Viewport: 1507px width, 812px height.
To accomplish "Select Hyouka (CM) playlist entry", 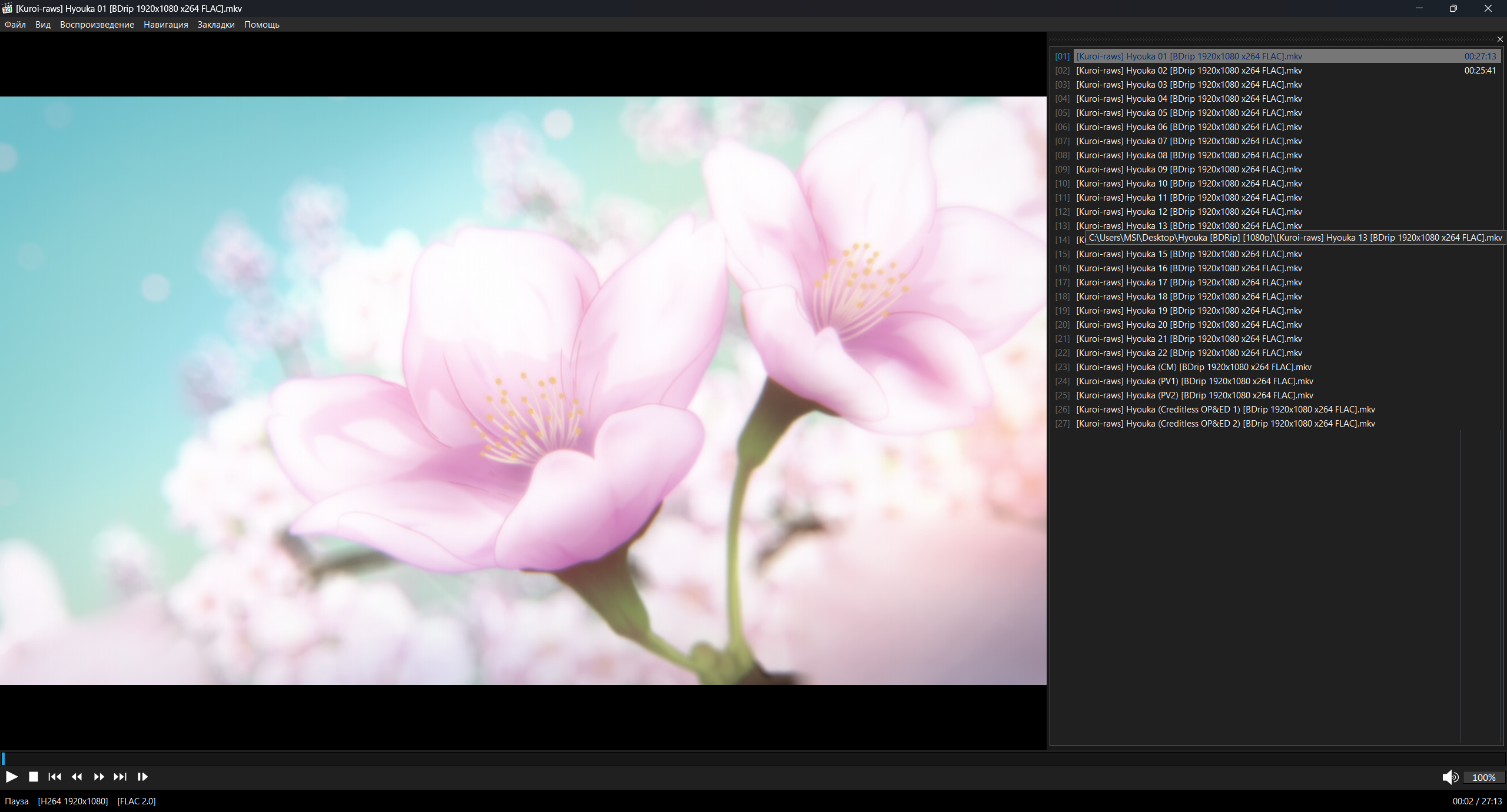I will click(1194, 367).
